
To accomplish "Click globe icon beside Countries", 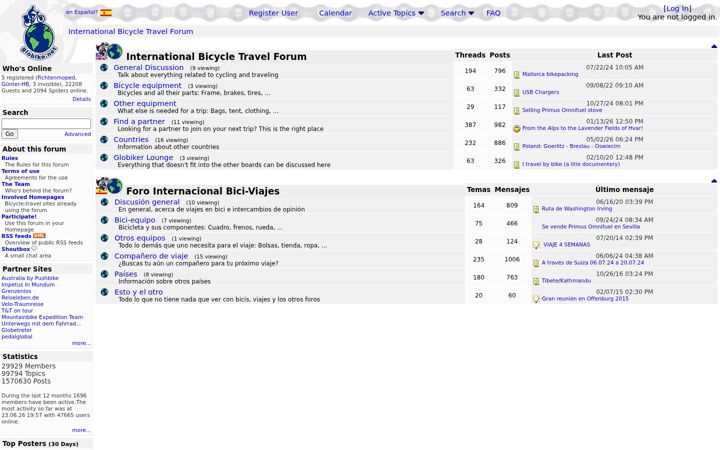I will 104,140.
